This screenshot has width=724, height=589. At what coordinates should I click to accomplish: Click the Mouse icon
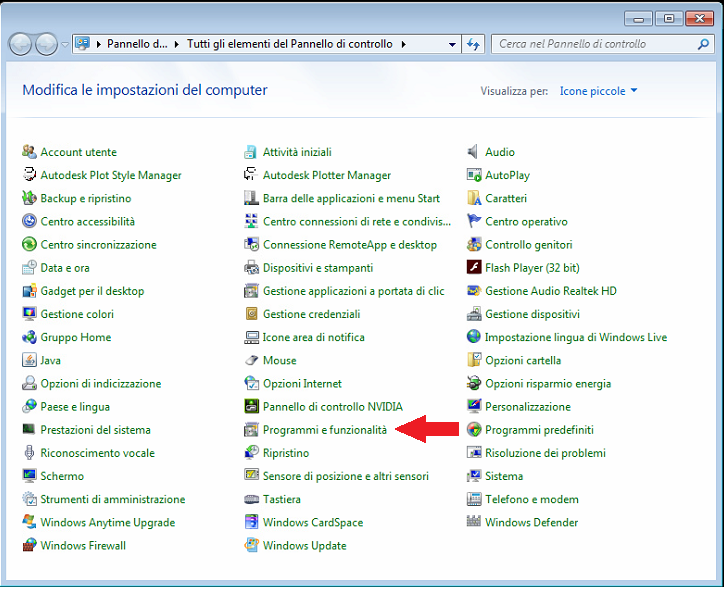(x=251, y=360)
